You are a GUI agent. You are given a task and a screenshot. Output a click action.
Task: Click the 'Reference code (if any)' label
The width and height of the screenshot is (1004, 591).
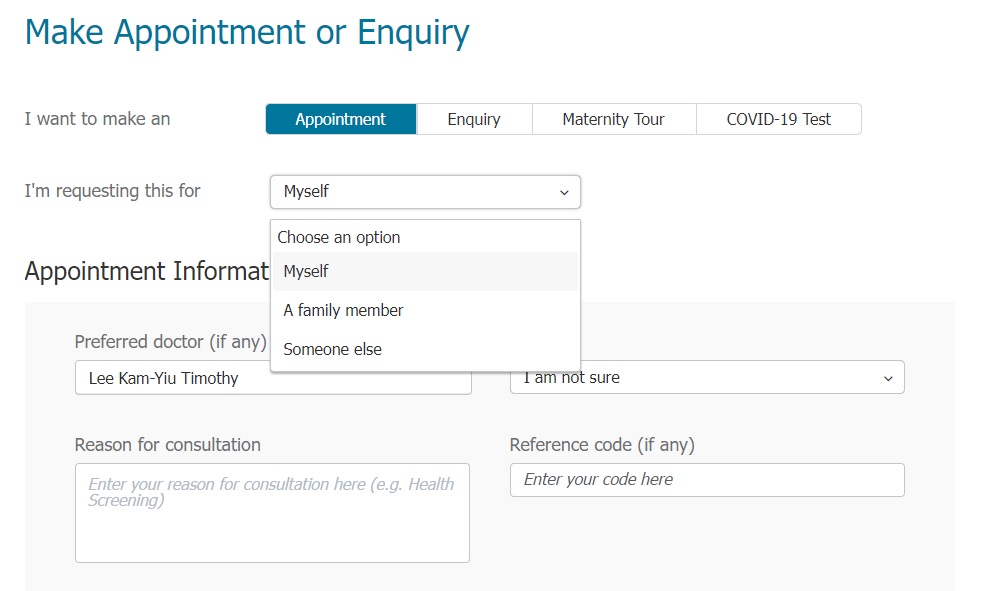coord(601,445)
